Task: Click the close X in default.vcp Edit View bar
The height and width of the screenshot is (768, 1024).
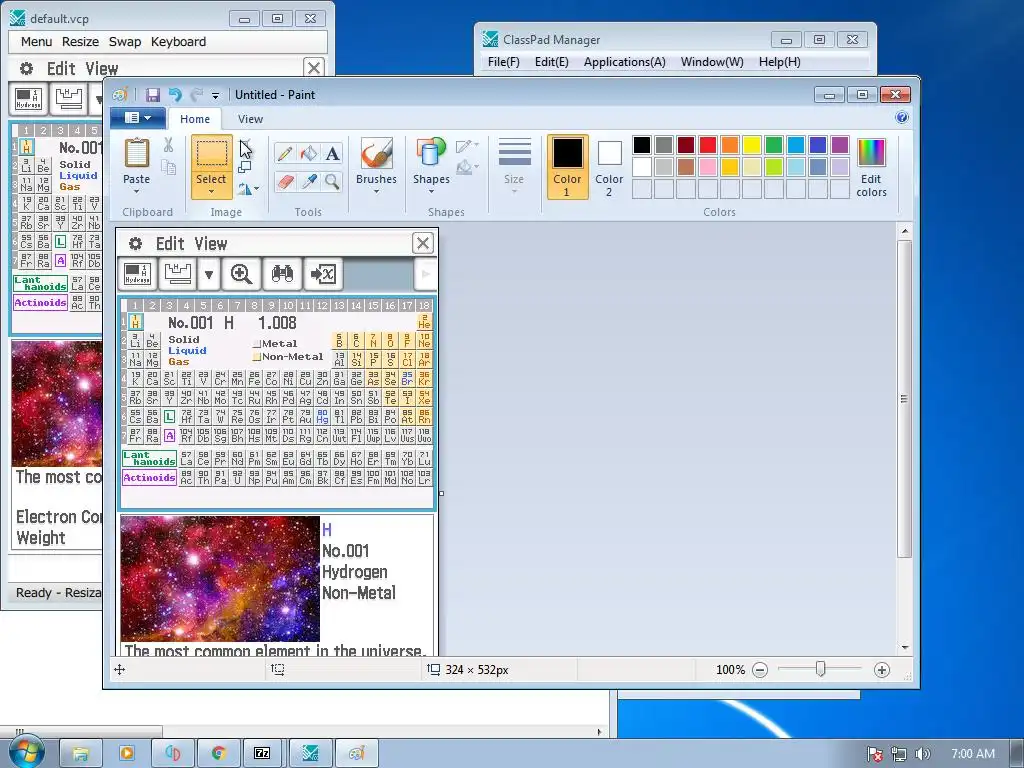Action: 313,68
